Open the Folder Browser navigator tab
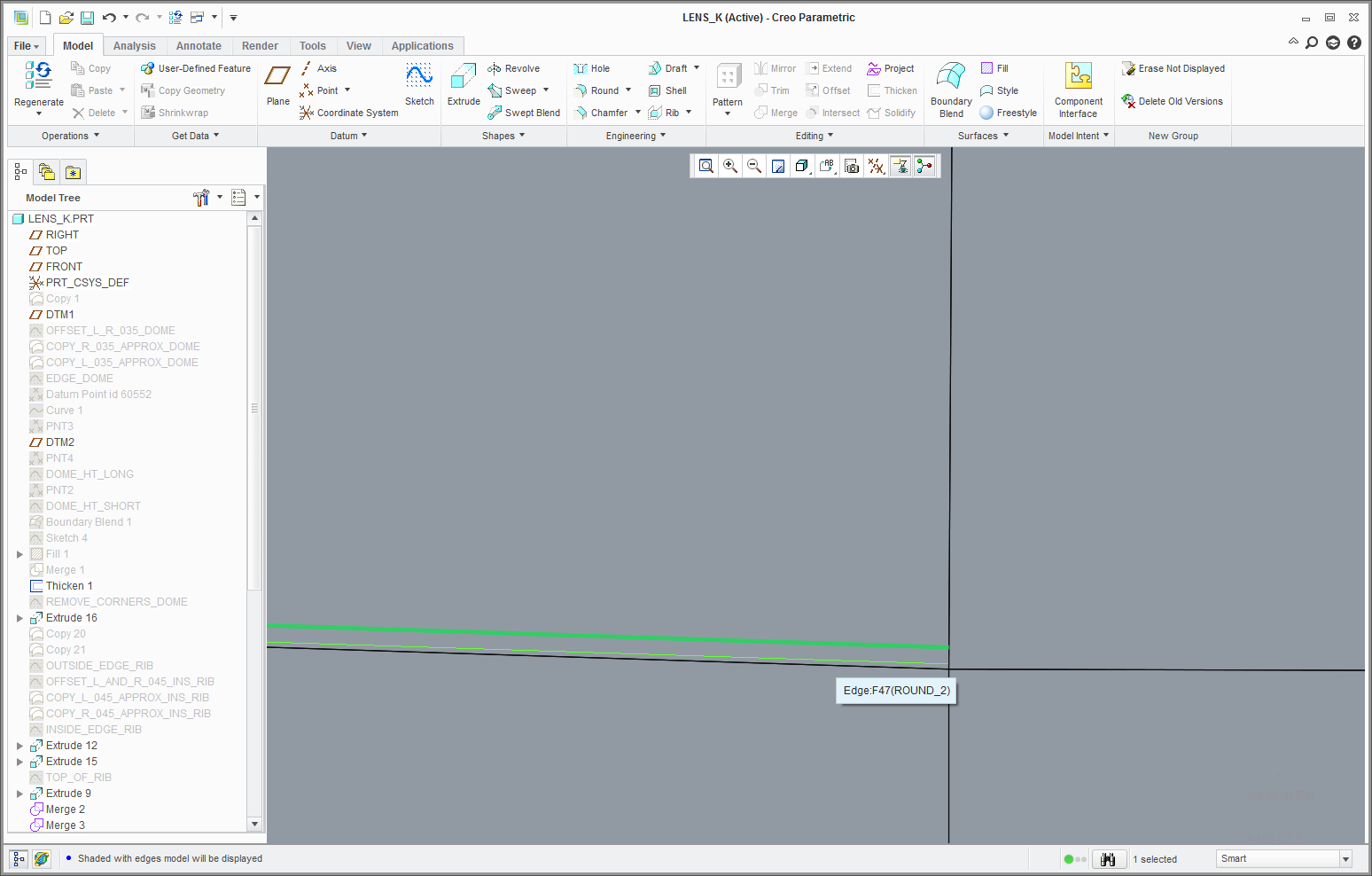Viewport: 1372px width, 876px height. point(47,172)
